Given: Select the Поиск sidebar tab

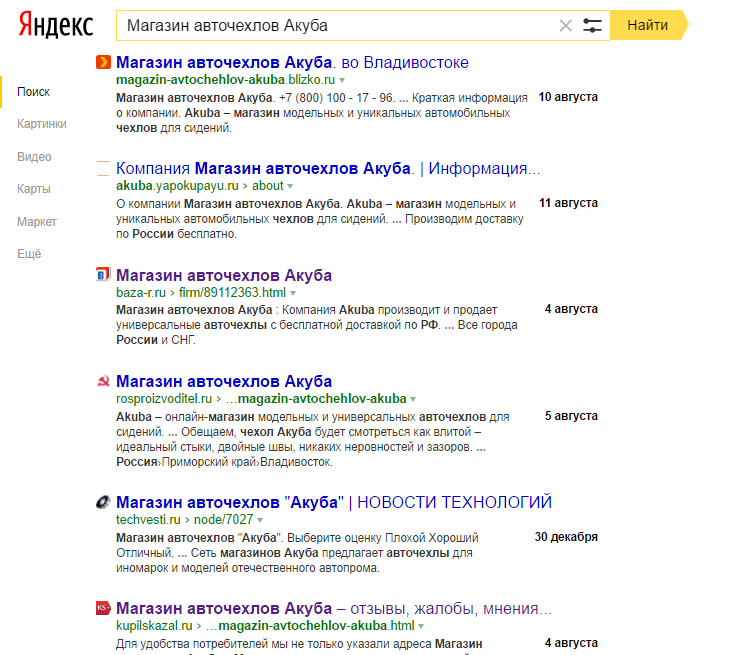Looking at the screenshot, I should (x=33, y=92).
